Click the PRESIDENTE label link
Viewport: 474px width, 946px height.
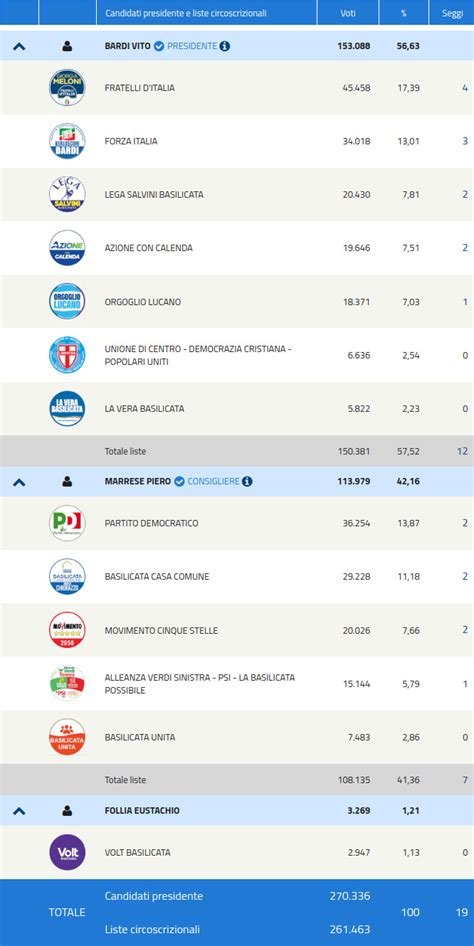pyautogui.click(x=192, y=46)
